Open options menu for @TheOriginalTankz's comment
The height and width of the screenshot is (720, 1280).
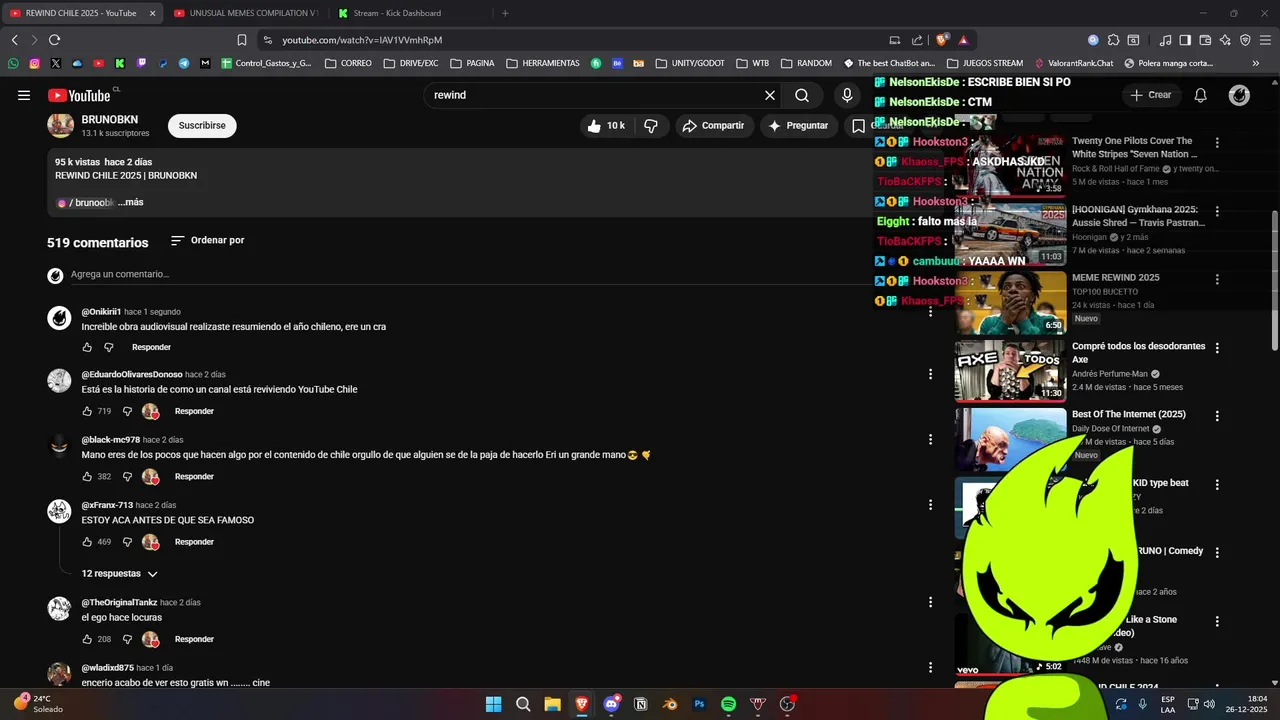click(x=930, y=602)
